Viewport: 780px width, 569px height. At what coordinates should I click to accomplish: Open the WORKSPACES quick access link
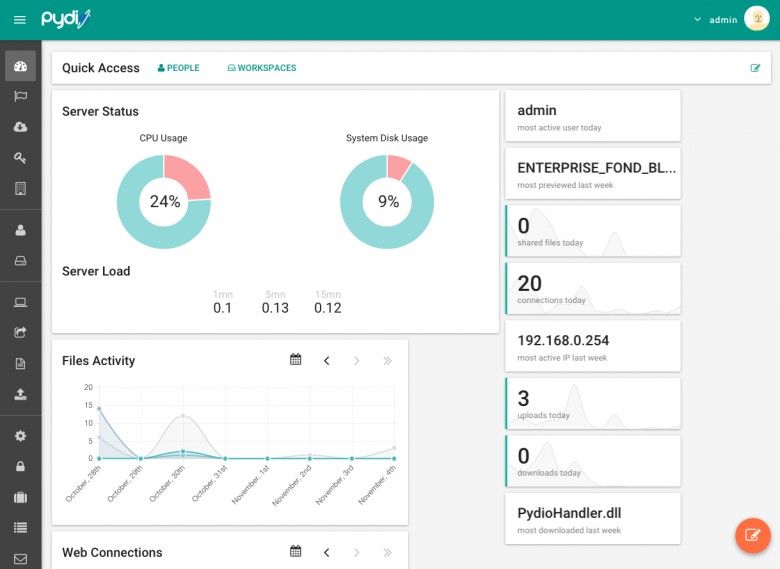[x=262, y=68]
